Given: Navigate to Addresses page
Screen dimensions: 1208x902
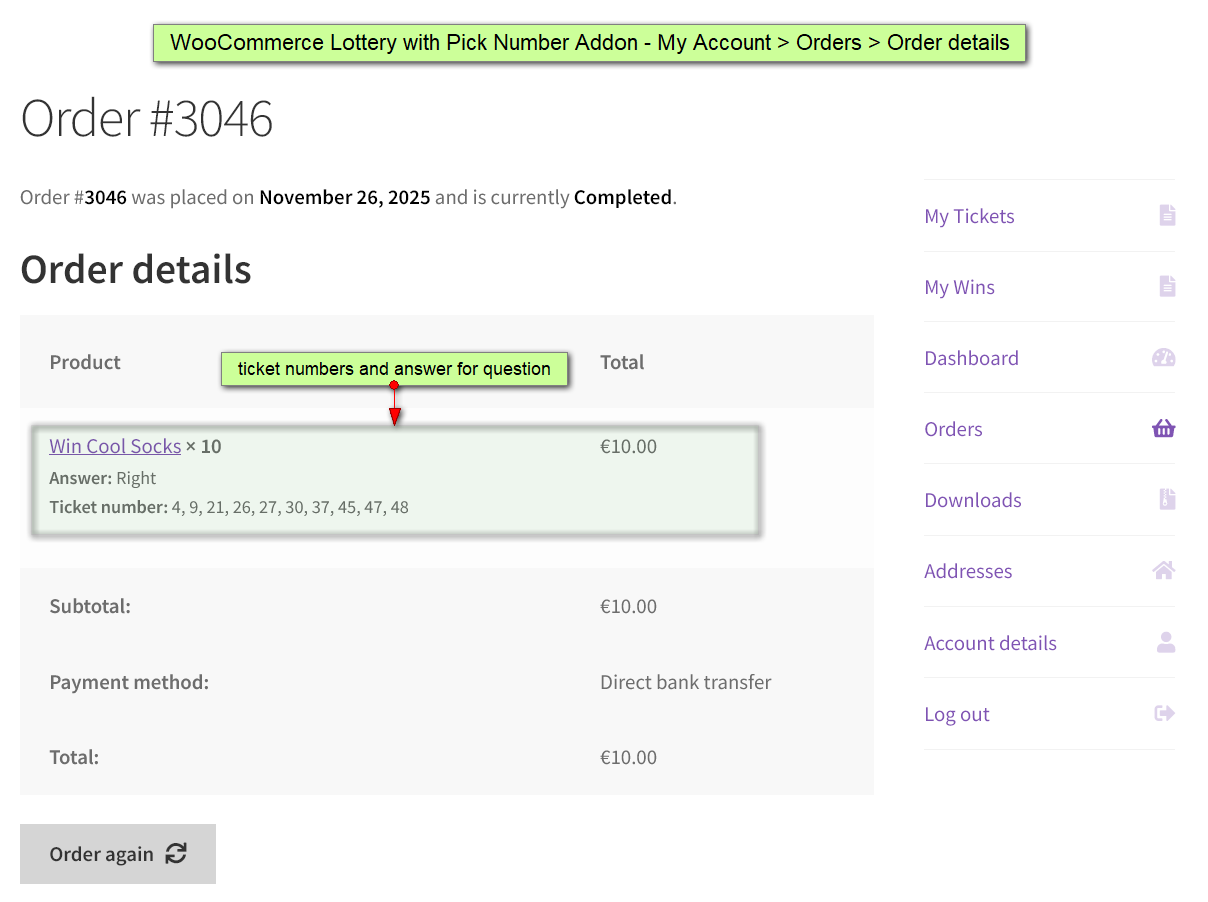Looking at the screenshot, I should pyautogui.click(x=968, y=571).
